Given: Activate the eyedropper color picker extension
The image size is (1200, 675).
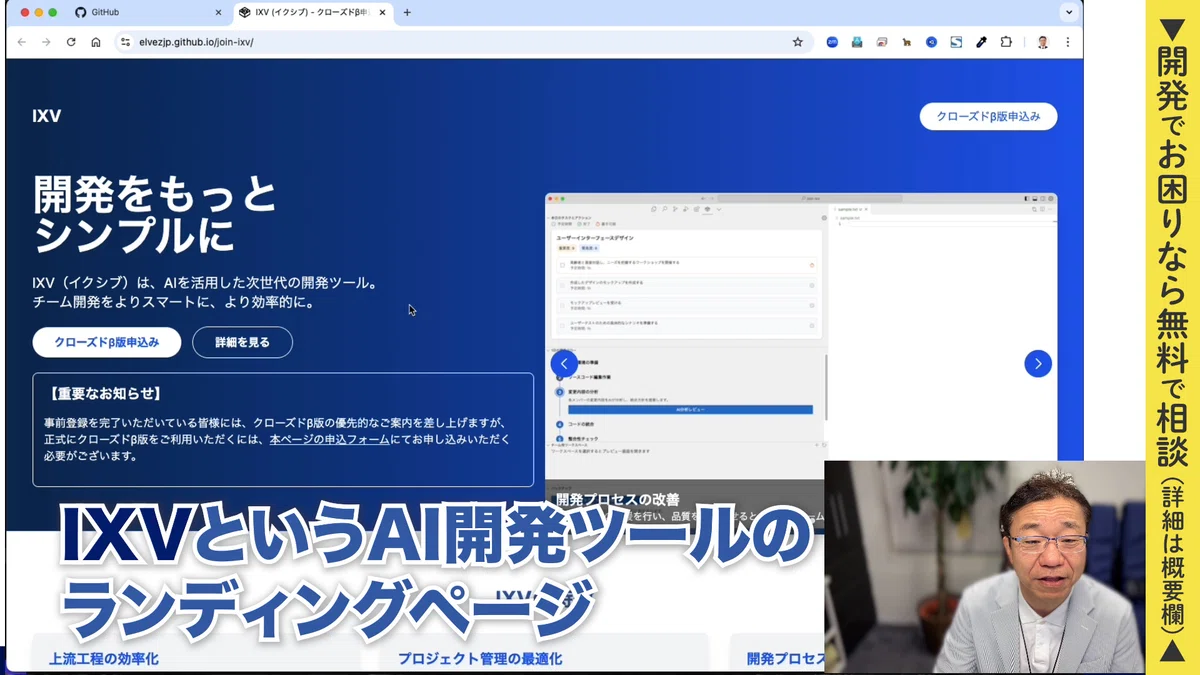Looking at the screenshot, I should click(981, 42).
